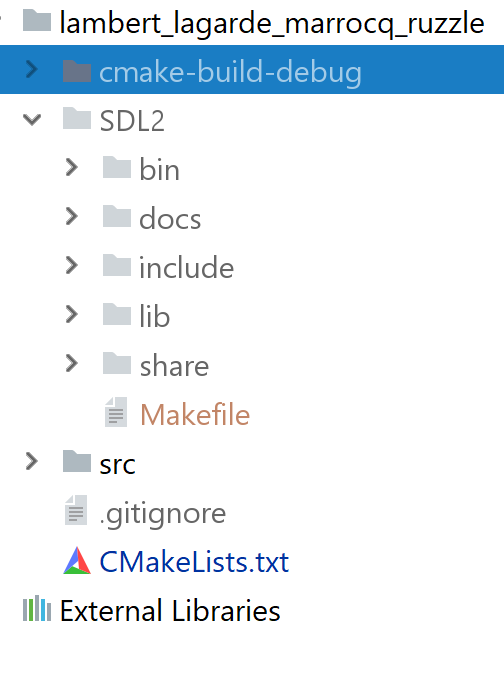
Task: Click the project root folder icon
Action: coord(37,20)
